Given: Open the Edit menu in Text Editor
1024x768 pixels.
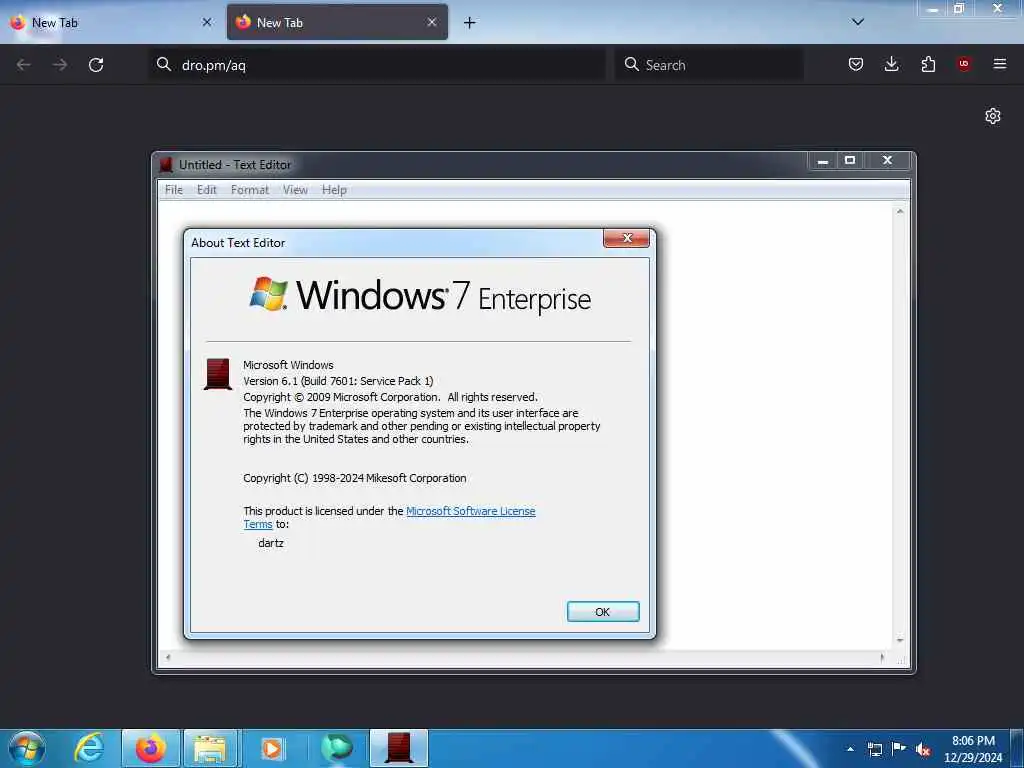Looking at the screenshot, I should coord(206,190).
